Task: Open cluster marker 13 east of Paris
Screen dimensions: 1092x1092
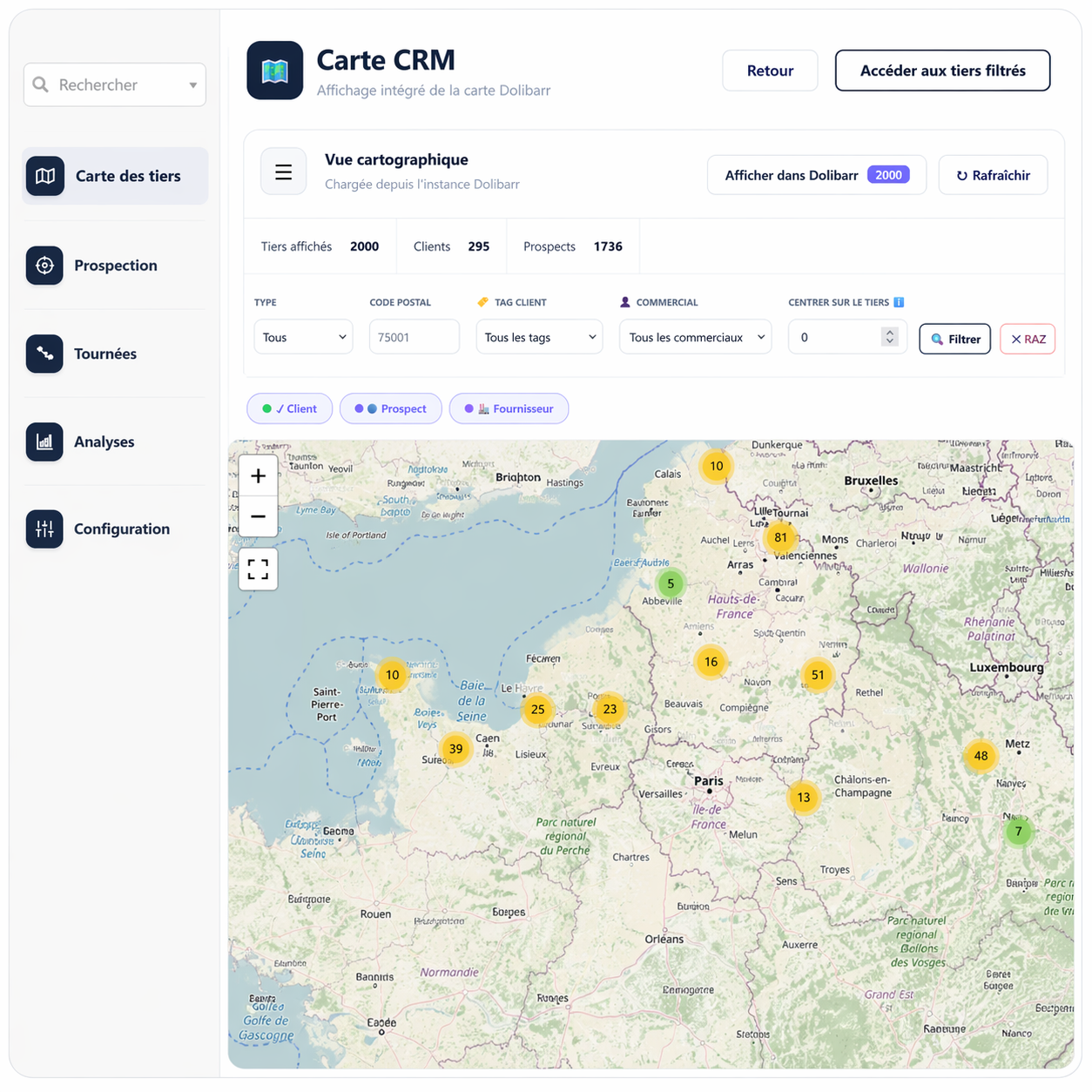Action: pos(804,798)
